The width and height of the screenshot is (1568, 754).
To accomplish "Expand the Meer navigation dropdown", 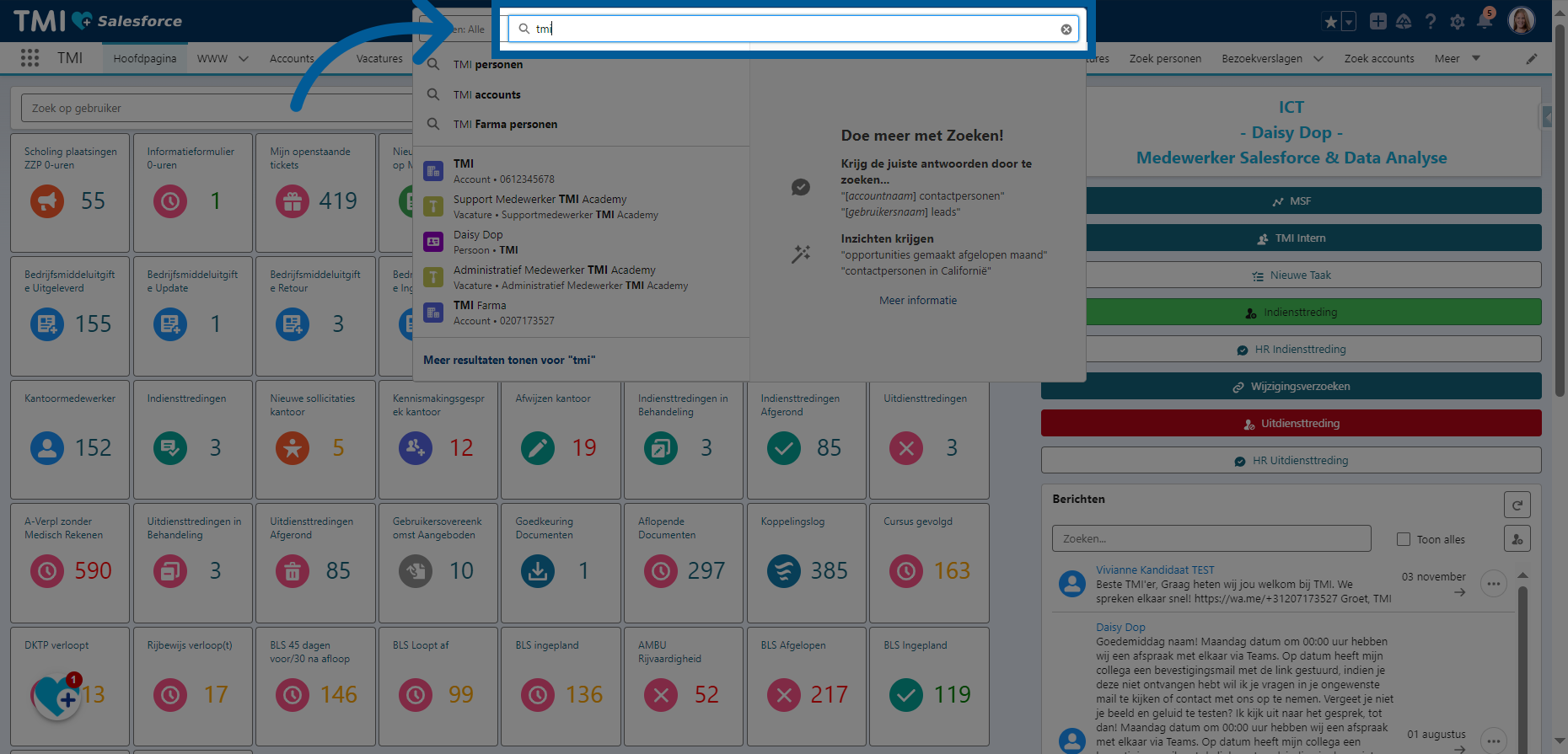I will (1458, 58).
